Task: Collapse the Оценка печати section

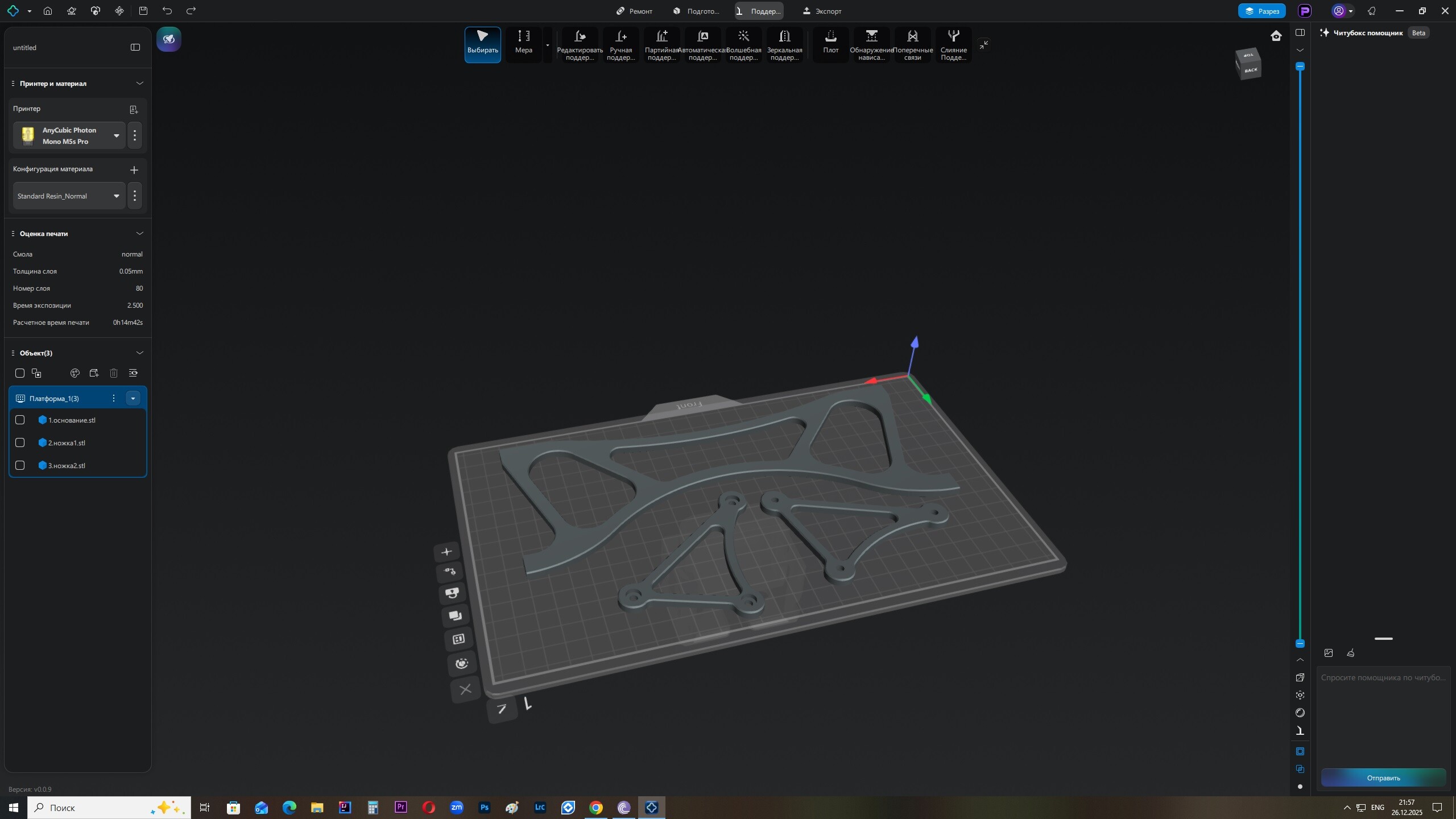Action: point(139,233)
